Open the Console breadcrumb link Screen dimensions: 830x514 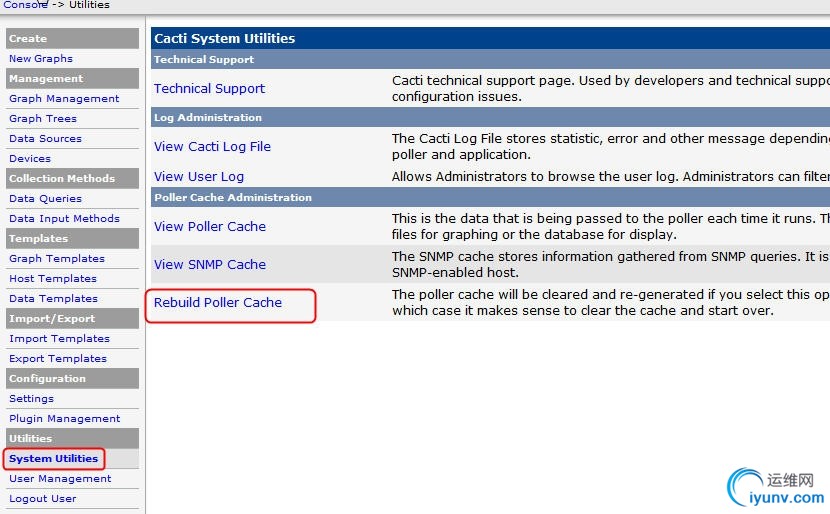tap(25, 4)
